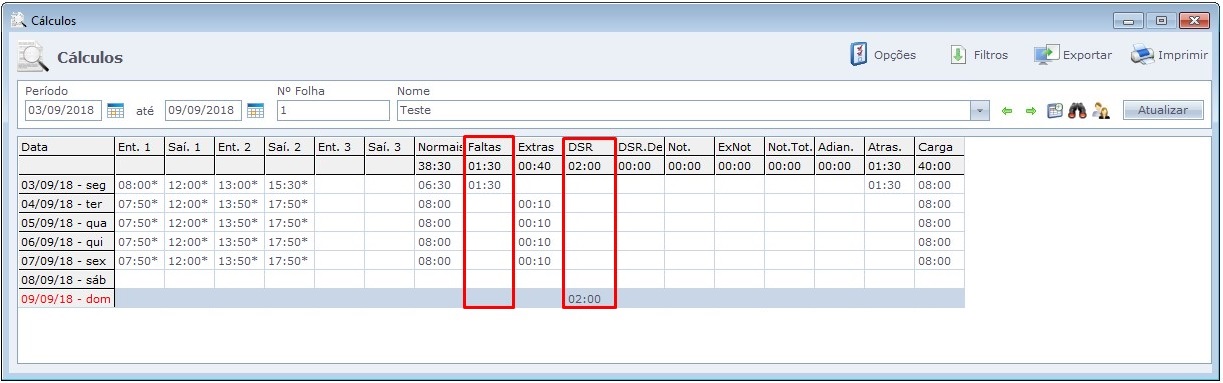
Task: Click the Filtros label
Action: (991, 55)
